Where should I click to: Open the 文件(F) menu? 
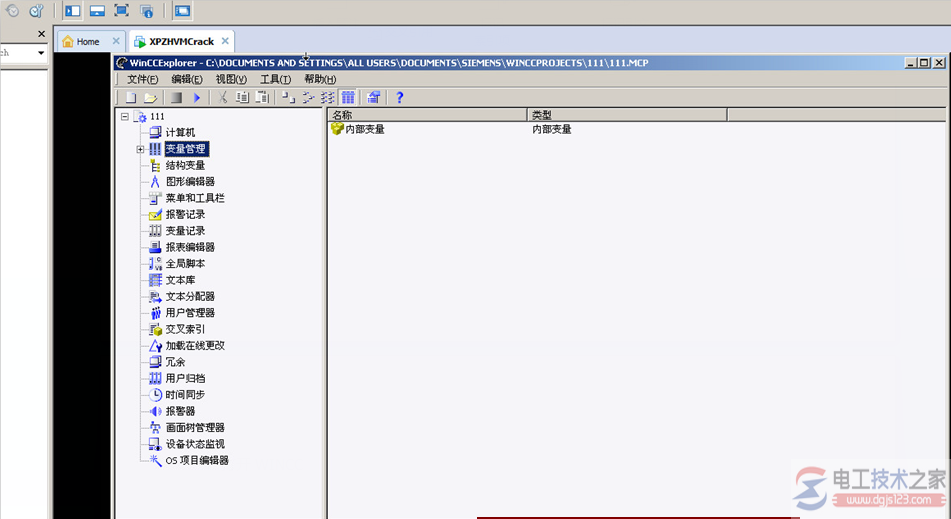[143, 79]
